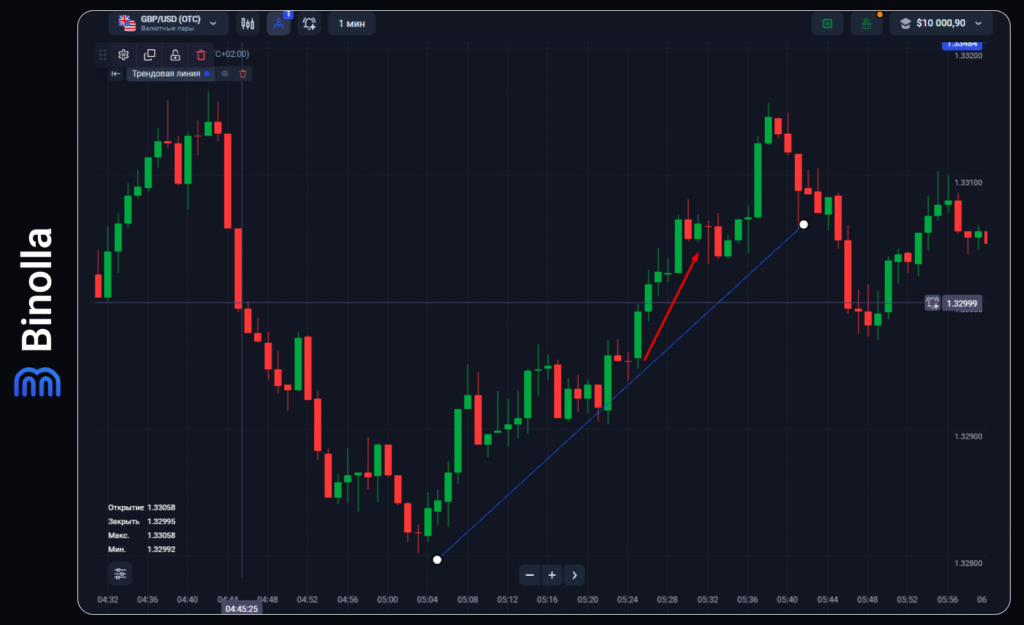This screenshot has width=1024, height=625.
Task: Open the 1 мин timeframe selector
Action: click(x=352, y=23)
